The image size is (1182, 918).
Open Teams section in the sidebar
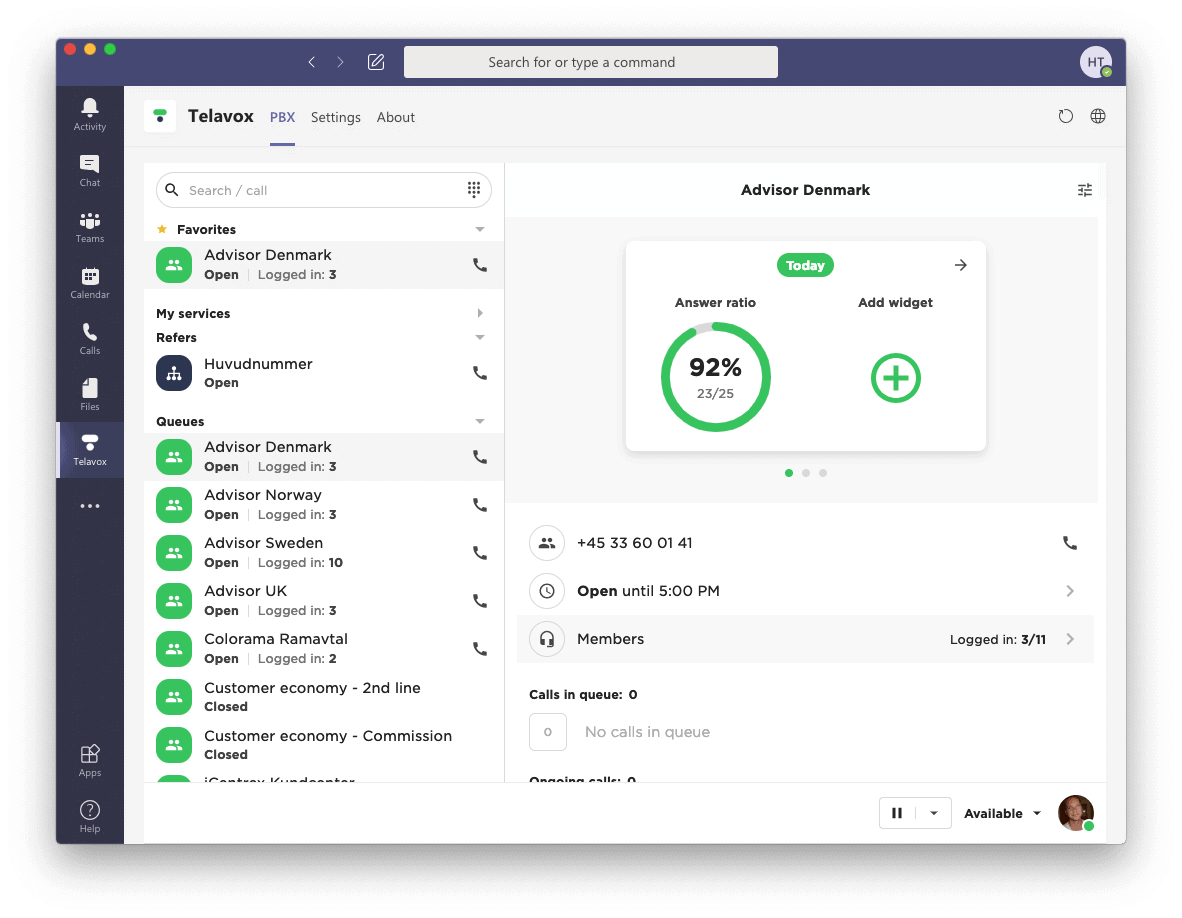coord(90,227)
